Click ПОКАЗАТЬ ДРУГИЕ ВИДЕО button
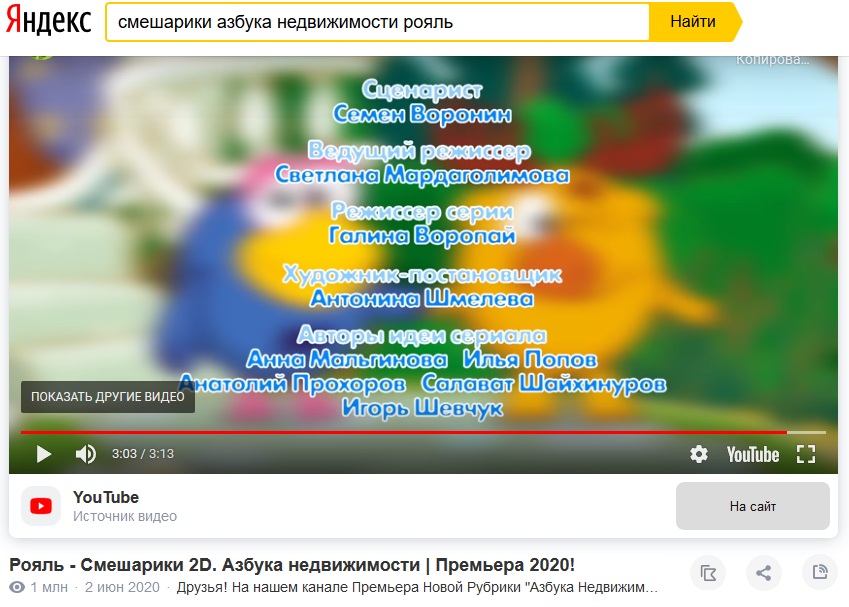Viewport: 849px width, 607px height. 108,397
